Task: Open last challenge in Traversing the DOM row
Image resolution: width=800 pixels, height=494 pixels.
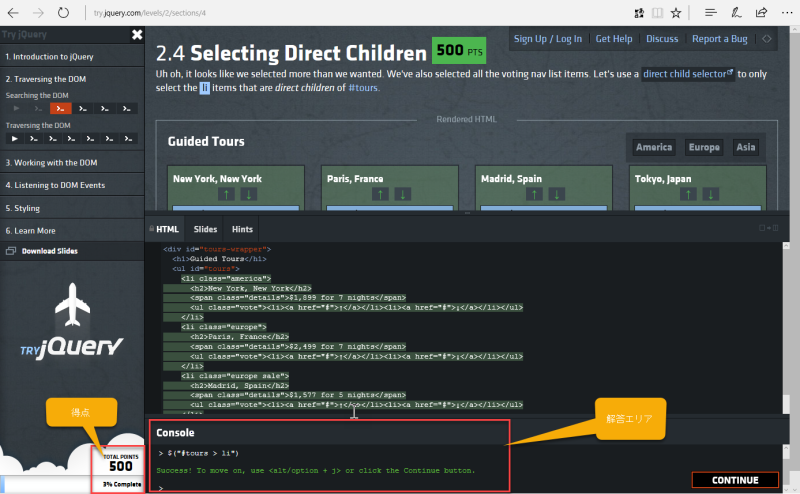Action: point(128,138)
